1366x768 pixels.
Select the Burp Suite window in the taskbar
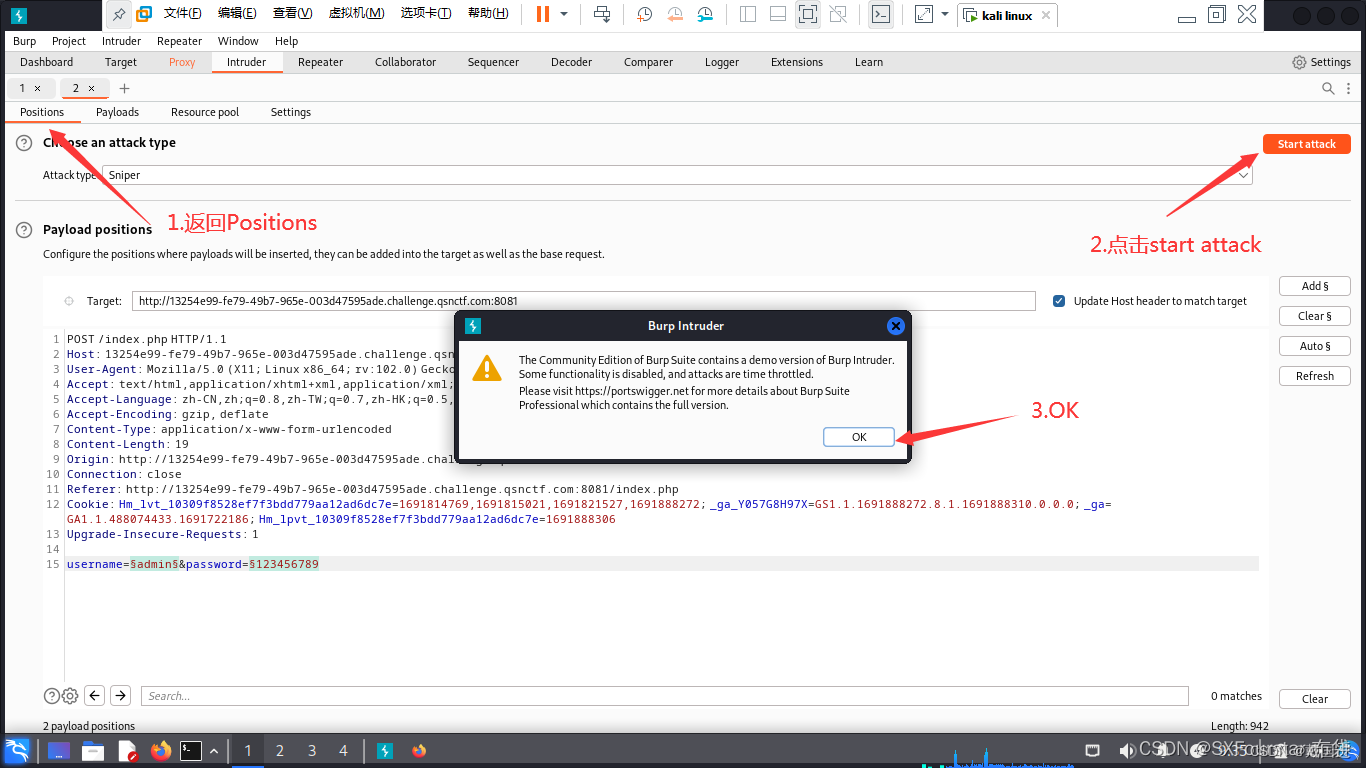click(384, 750)
